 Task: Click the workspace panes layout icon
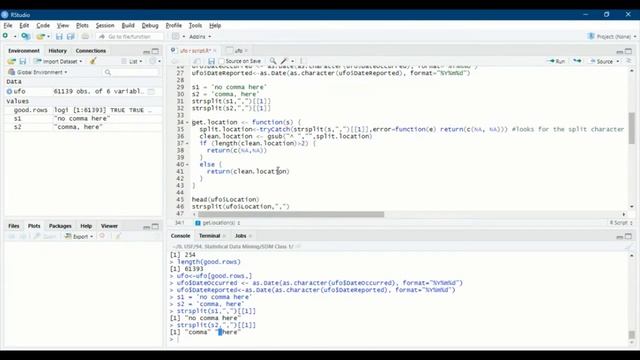(x=176, y=36)
